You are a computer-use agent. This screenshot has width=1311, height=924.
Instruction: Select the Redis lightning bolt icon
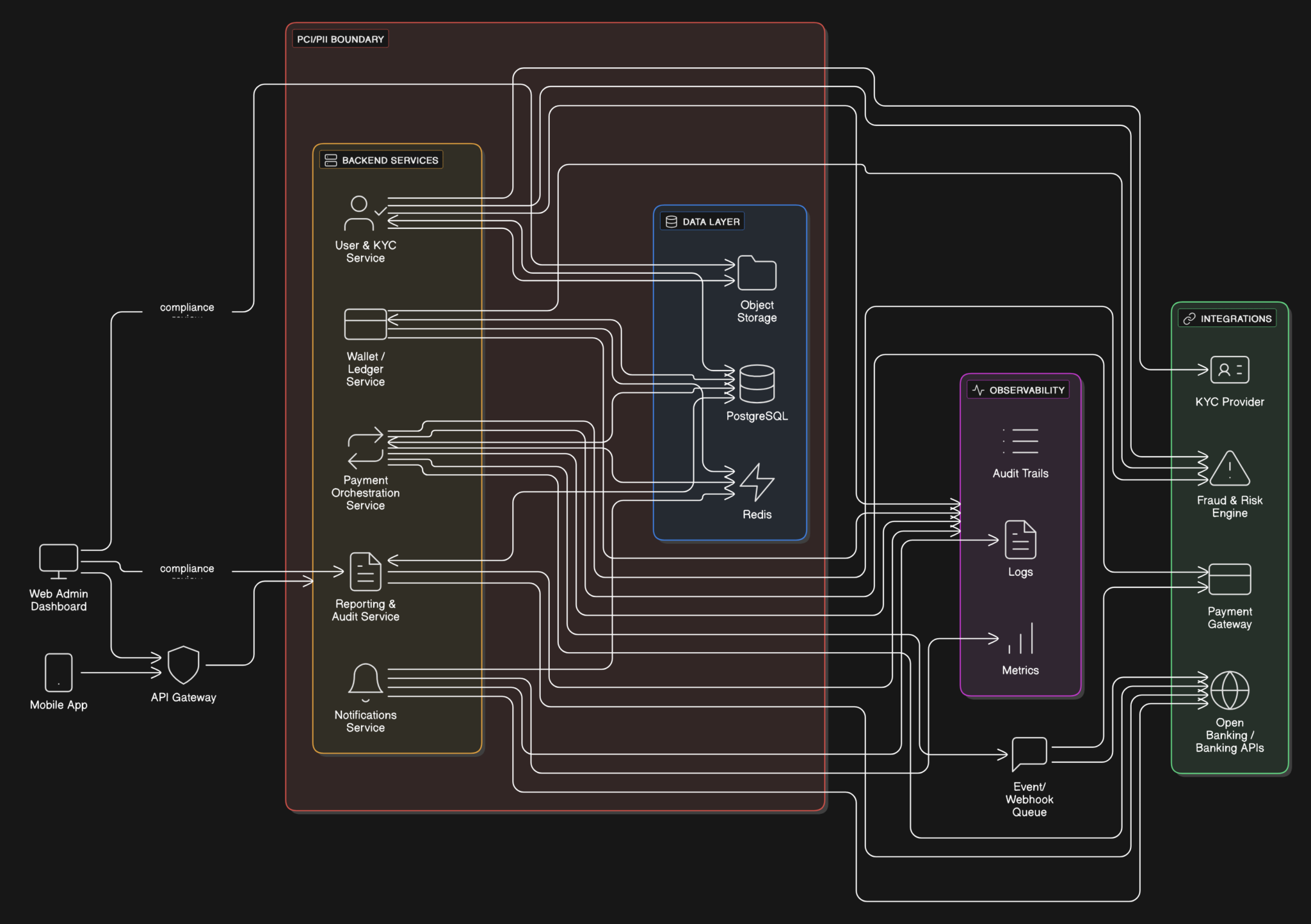tap(757, 482)
